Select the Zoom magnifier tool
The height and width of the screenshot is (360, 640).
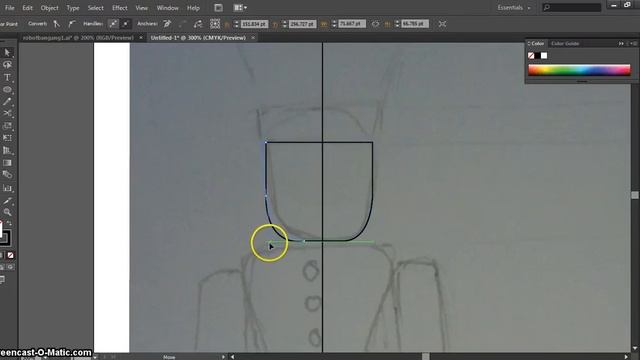pyautogui.click(x=7, y=212)
